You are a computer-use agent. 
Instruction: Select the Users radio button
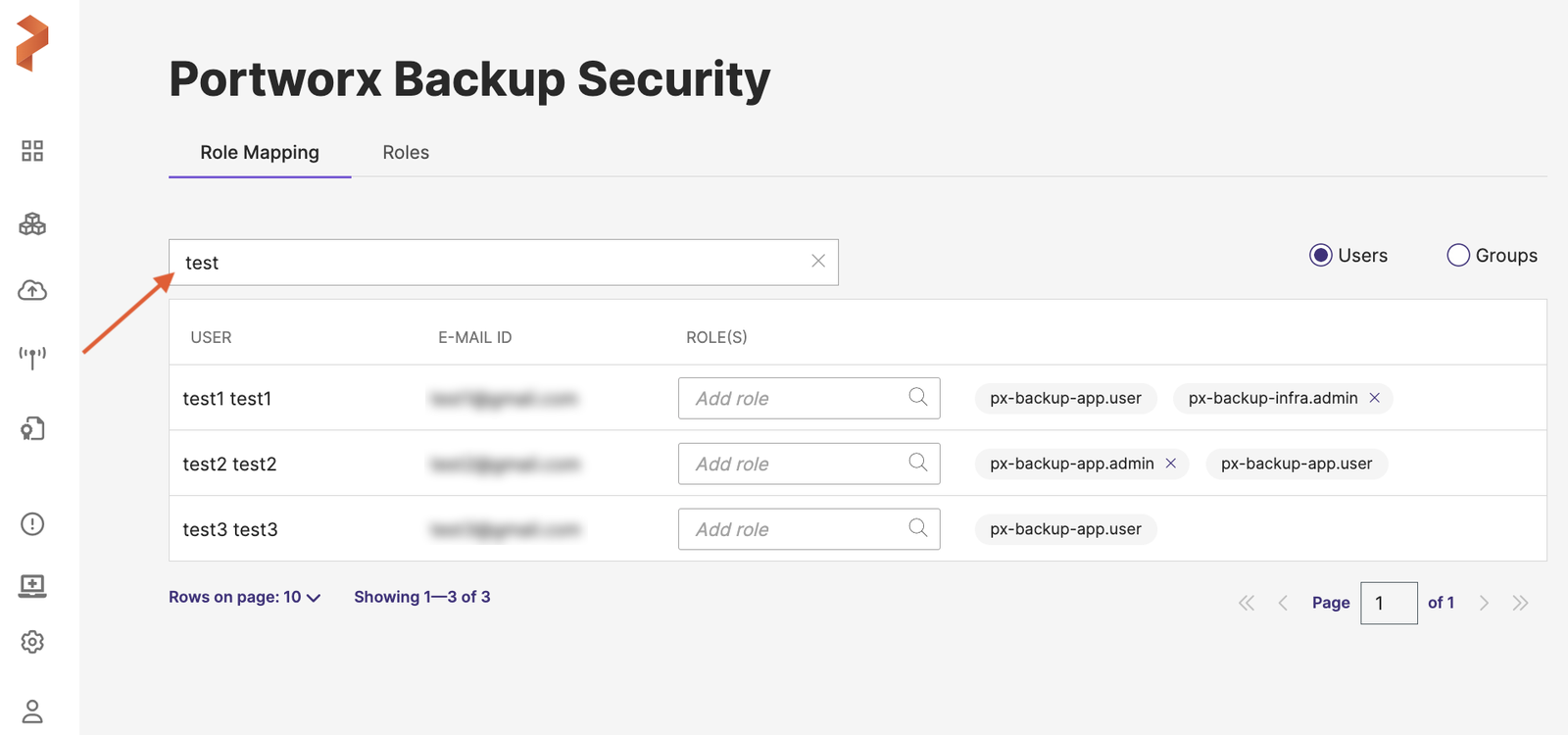tap(1321, 256)
